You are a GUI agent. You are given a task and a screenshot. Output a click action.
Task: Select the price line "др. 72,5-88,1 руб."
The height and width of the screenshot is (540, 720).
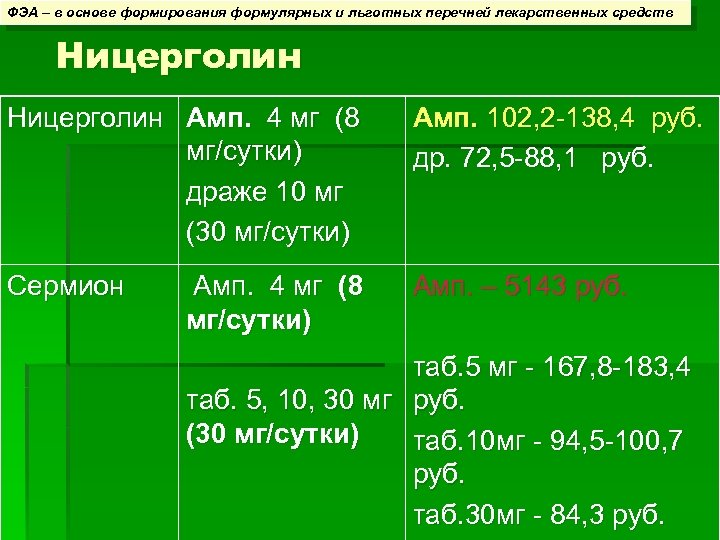pos(533,159)
